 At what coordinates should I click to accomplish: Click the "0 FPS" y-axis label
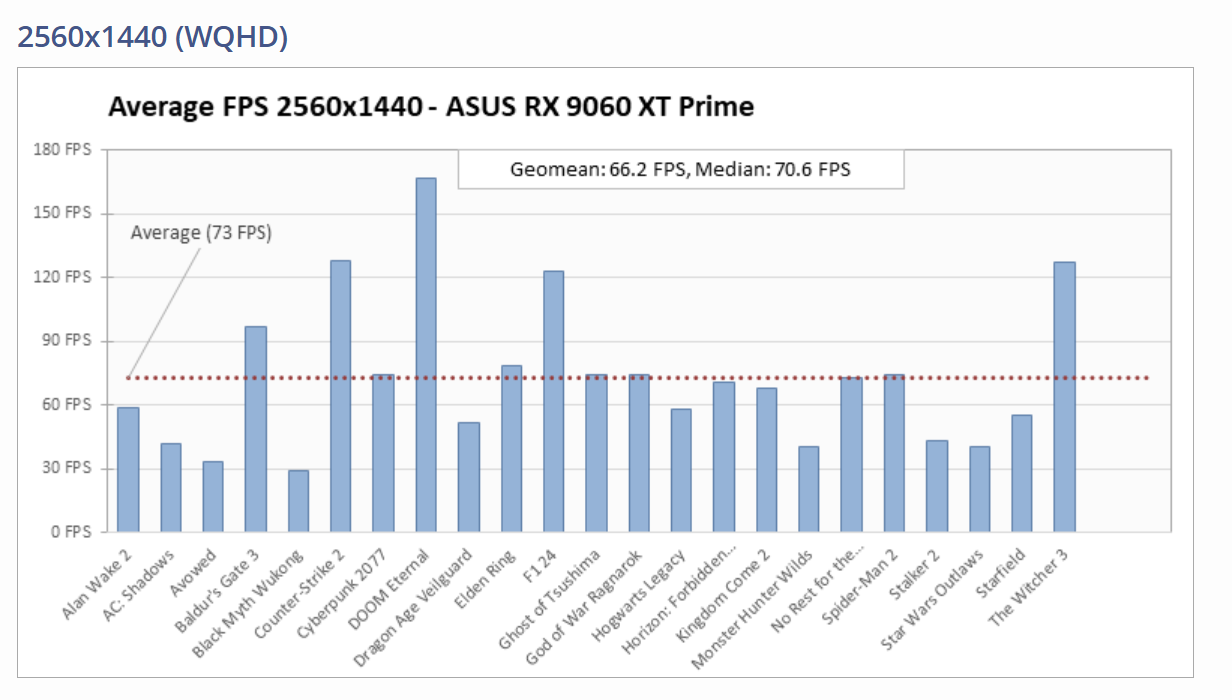pos(73,532)
